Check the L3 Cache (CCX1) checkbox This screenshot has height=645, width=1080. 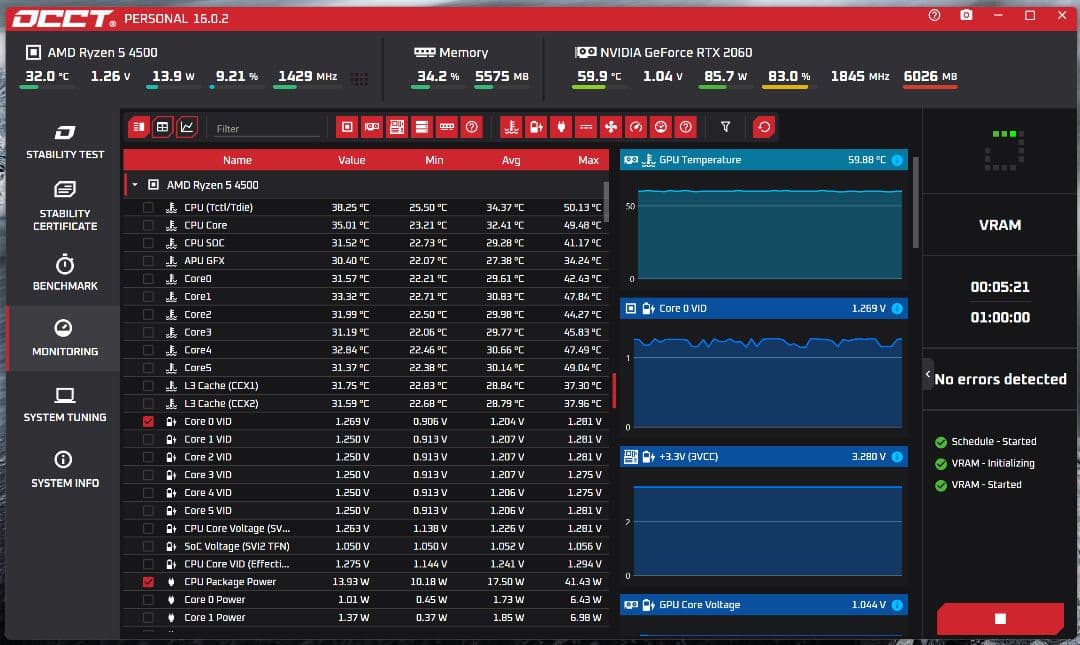pyautogui.click(x=148, y=386)
